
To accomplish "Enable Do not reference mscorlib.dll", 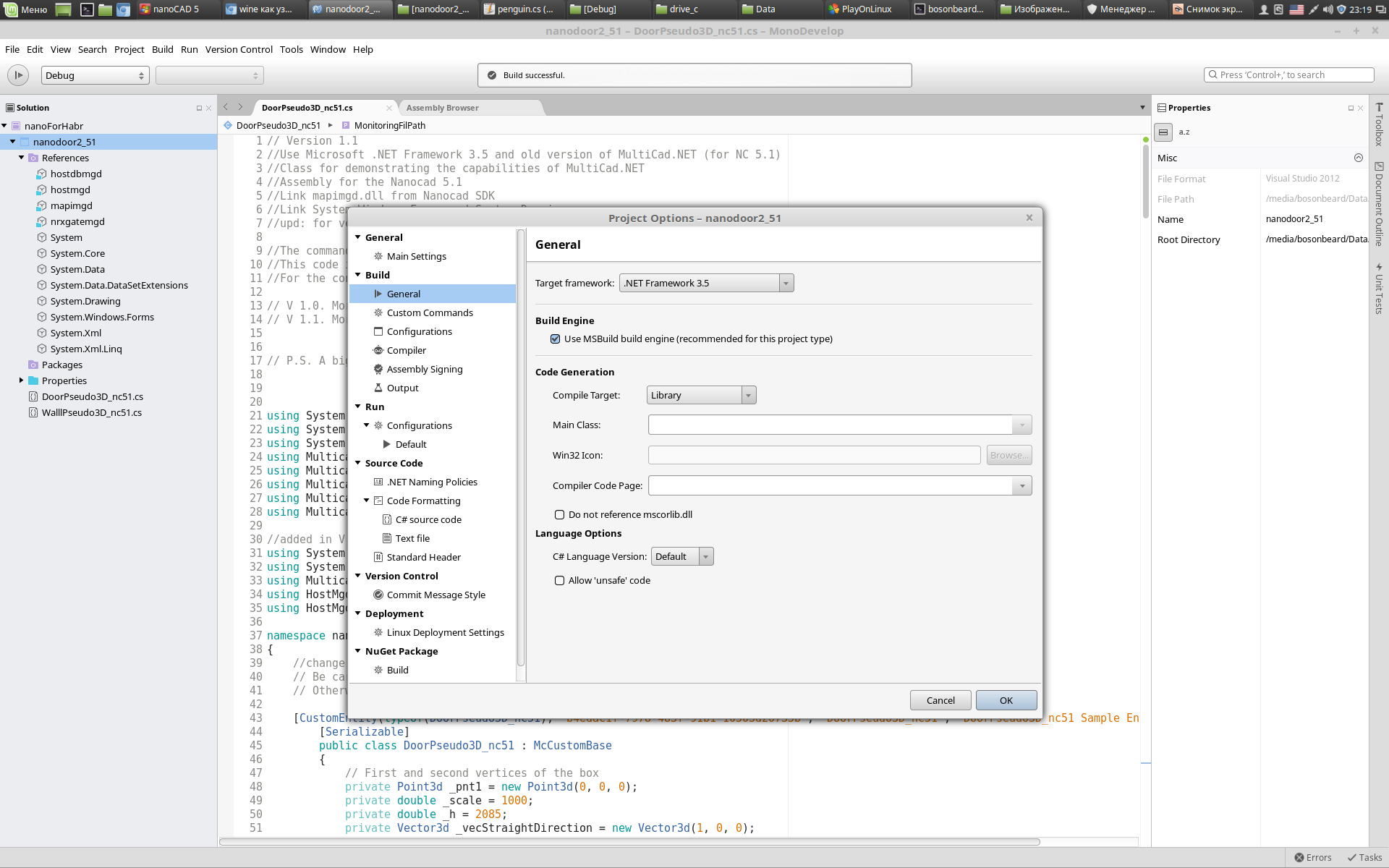I will 559,514.
